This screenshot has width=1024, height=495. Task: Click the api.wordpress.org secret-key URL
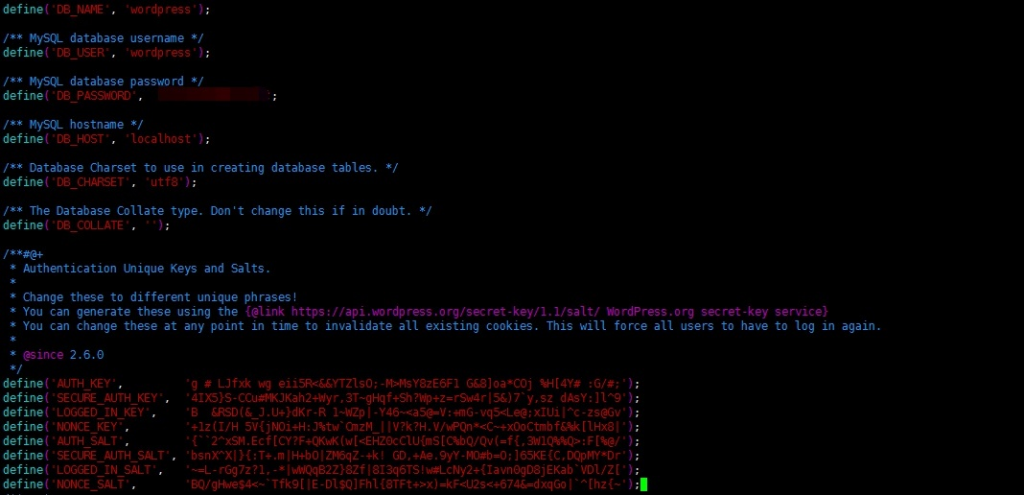(x=445, y=311)
